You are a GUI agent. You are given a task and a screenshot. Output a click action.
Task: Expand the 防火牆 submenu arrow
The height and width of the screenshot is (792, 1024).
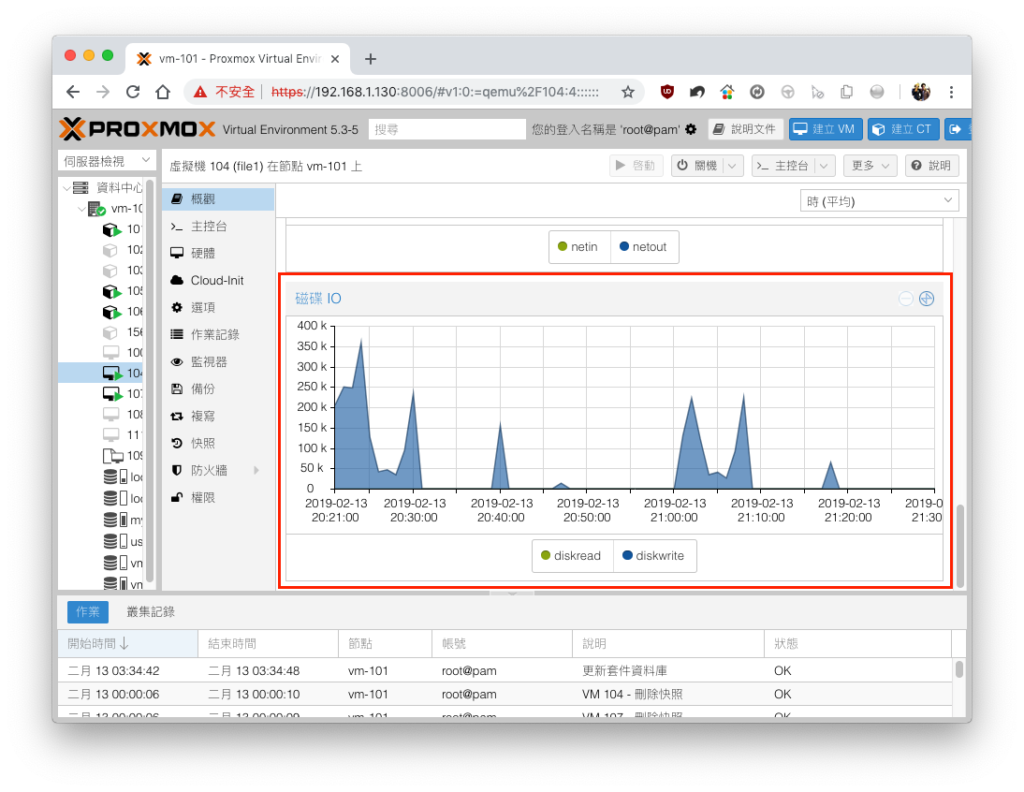click(256, 470)
